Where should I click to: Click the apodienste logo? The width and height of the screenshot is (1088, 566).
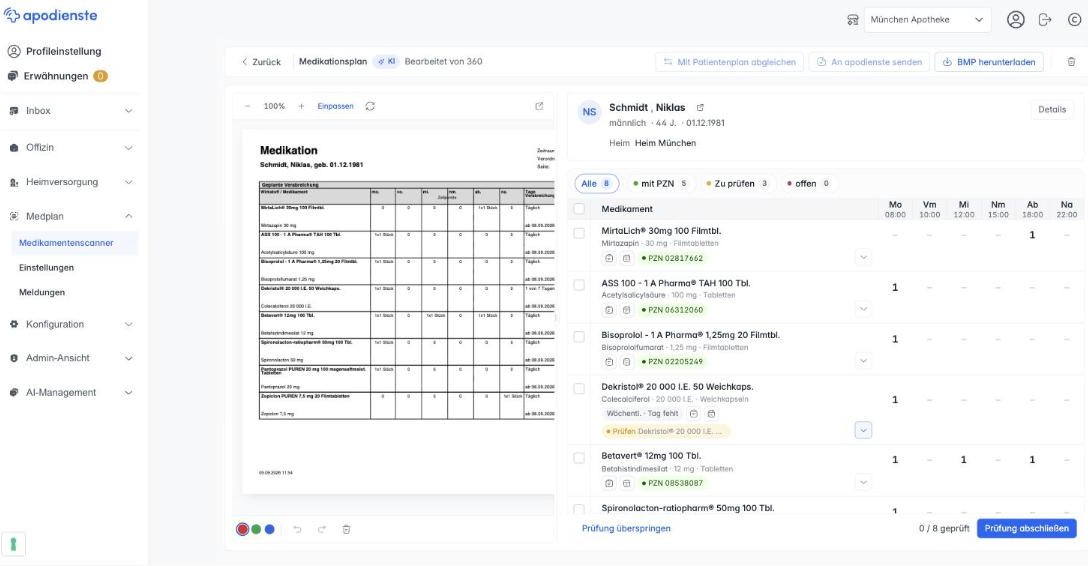tap(51, 15)
